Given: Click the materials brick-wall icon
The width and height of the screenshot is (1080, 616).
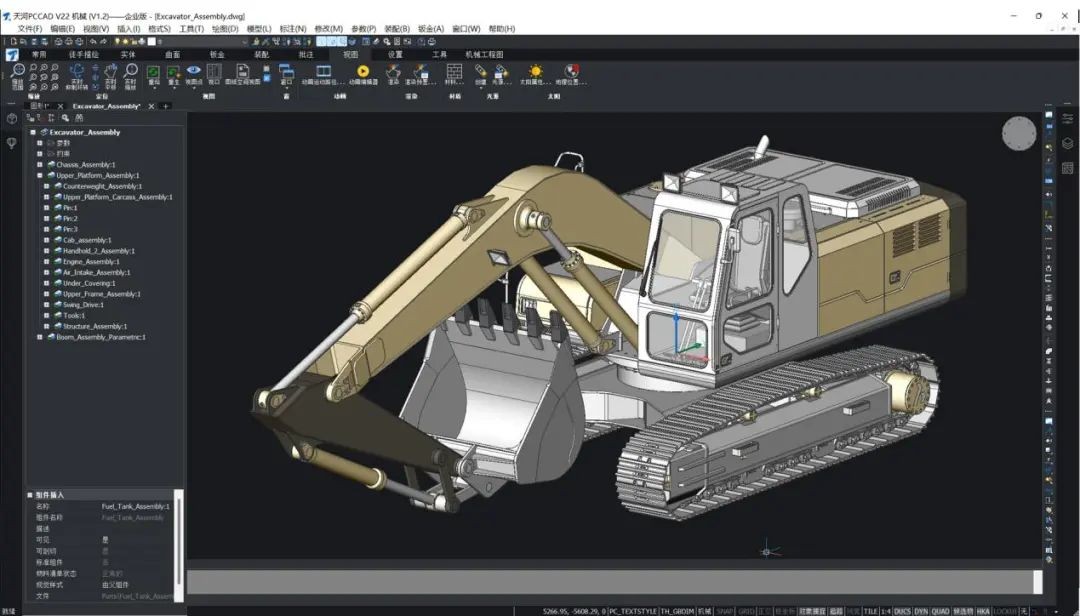Looking at the screenshot, I should [x=454, y=71].
